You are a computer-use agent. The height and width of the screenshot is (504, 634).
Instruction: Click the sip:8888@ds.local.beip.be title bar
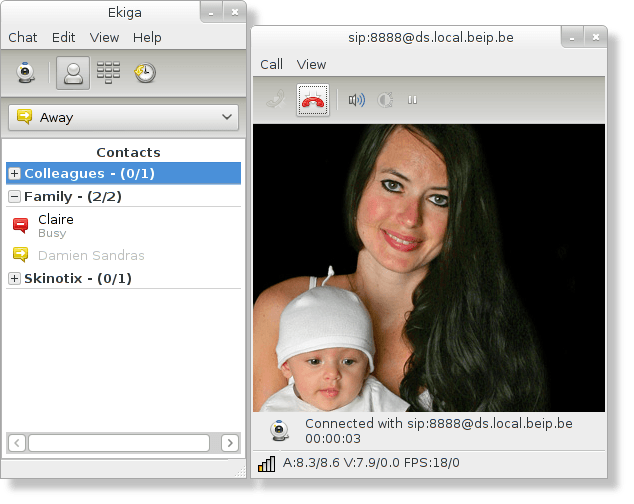(431, 38)
